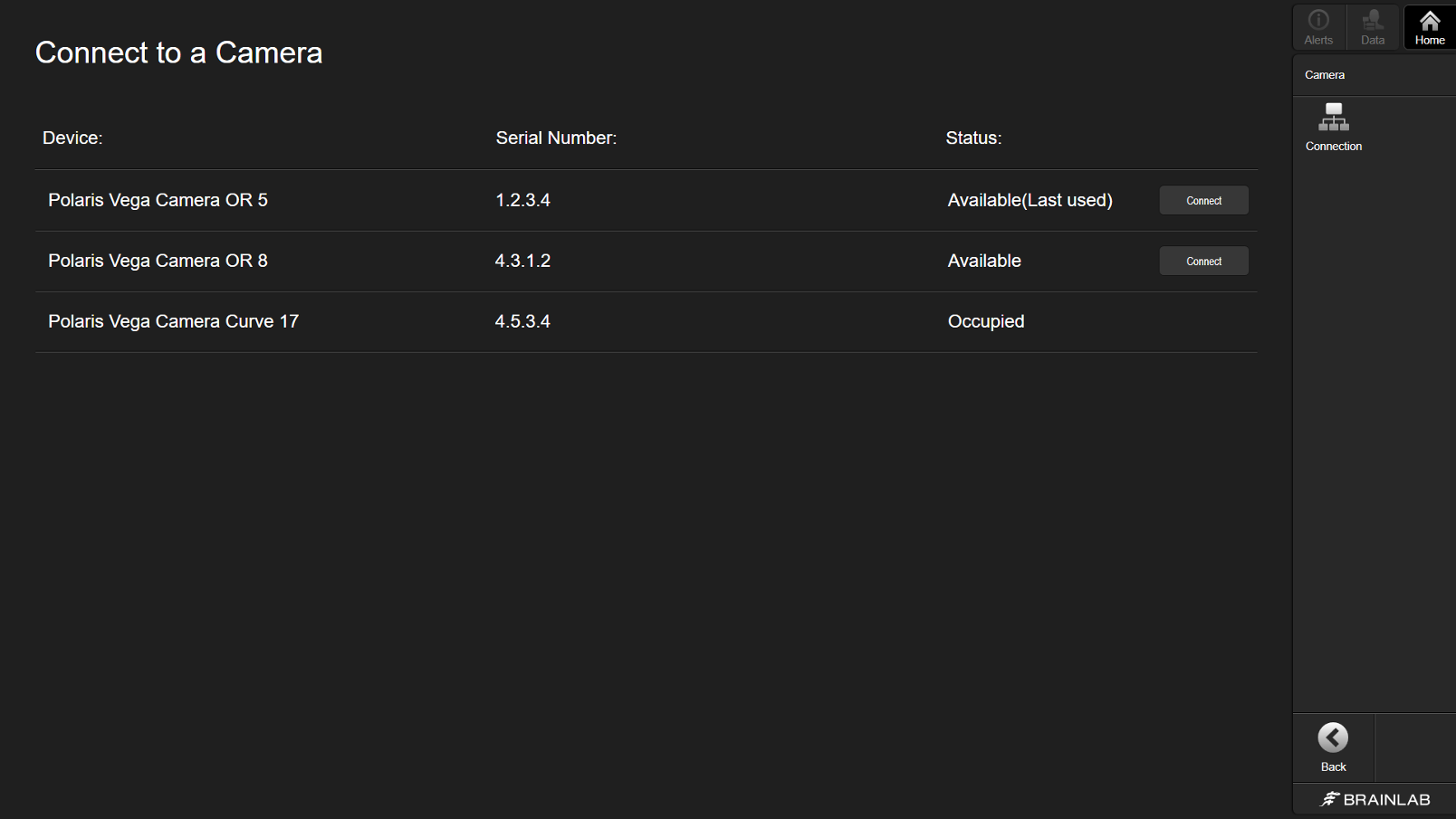Select the Polaris Vega Camera OR 8 row name

[158, 261]
